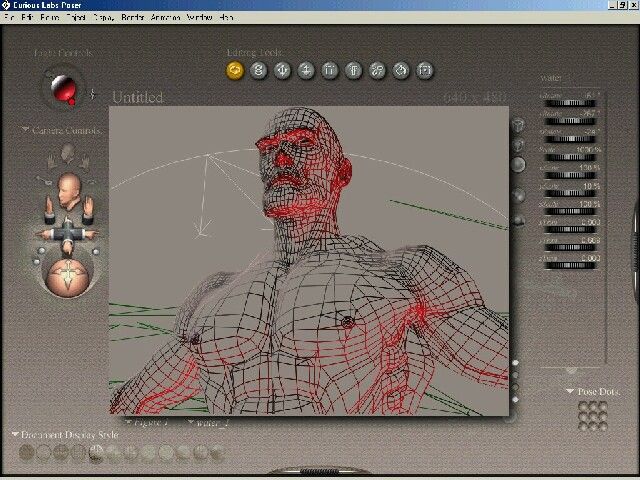Expand the Pose Dots menu triangle
Screen dimensions: 640x480
pos(570,391)
